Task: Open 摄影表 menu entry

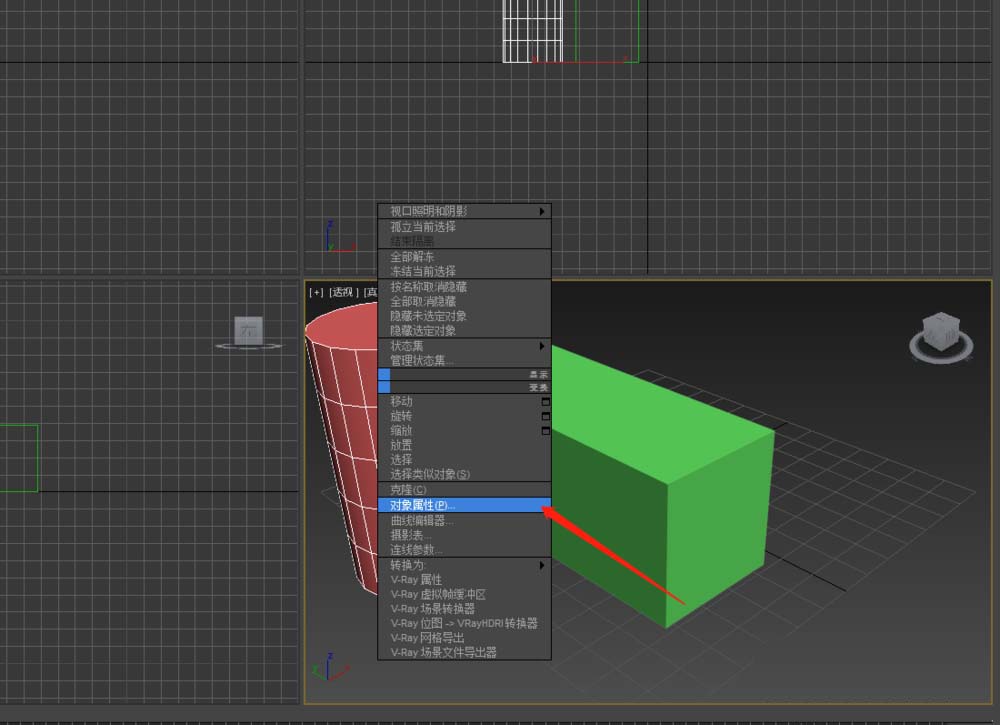Action: pos(464,536)
